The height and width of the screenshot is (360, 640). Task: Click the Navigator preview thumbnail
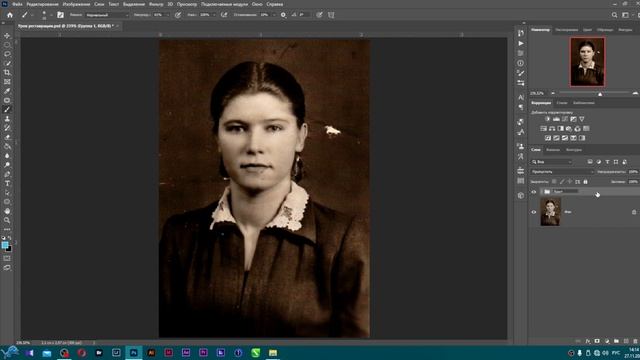click(x=587, y=62)
